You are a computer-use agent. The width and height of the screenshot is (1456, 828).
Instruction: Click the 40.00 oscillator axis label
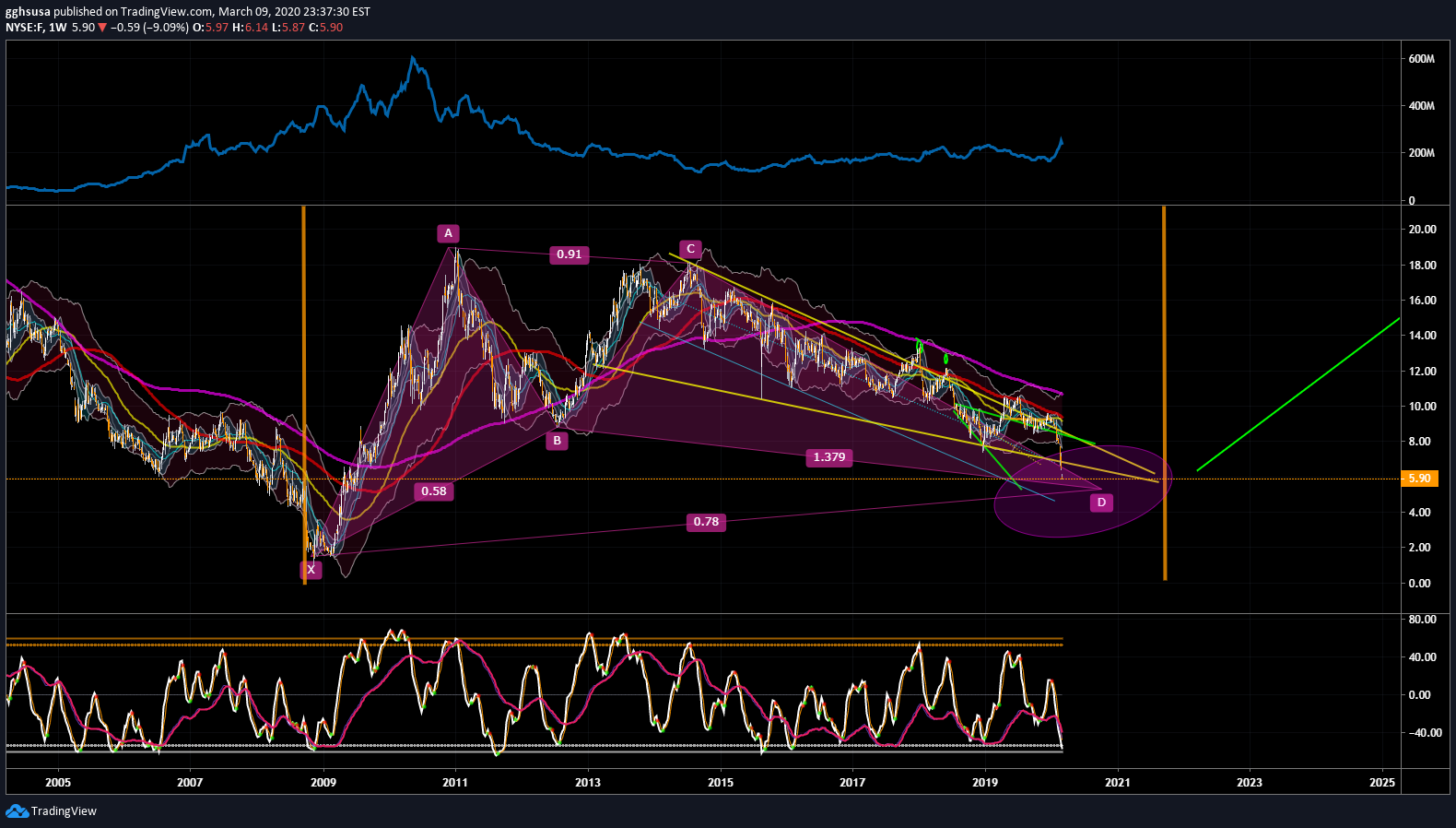point(1422,657)
